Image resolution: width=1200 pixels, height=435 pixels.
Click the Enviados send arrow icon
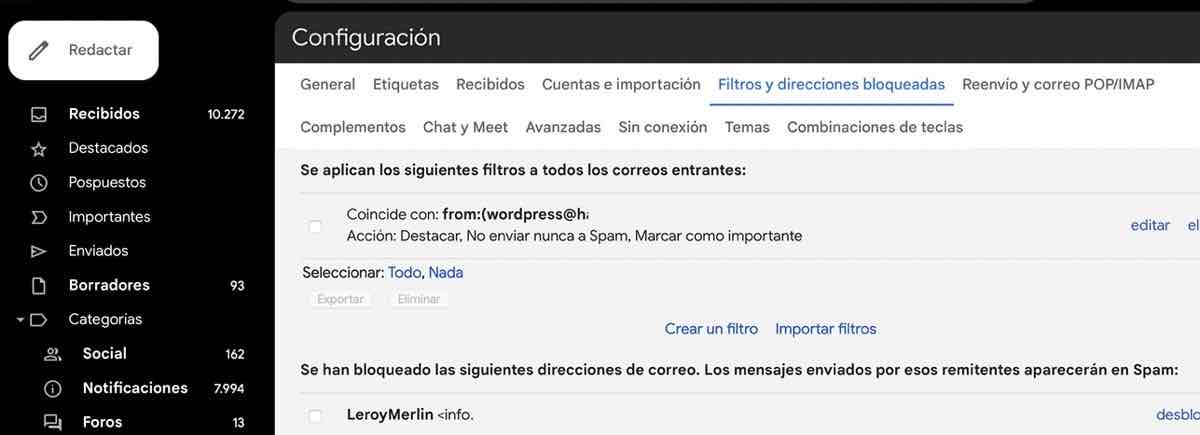click(x=39, y=251)
